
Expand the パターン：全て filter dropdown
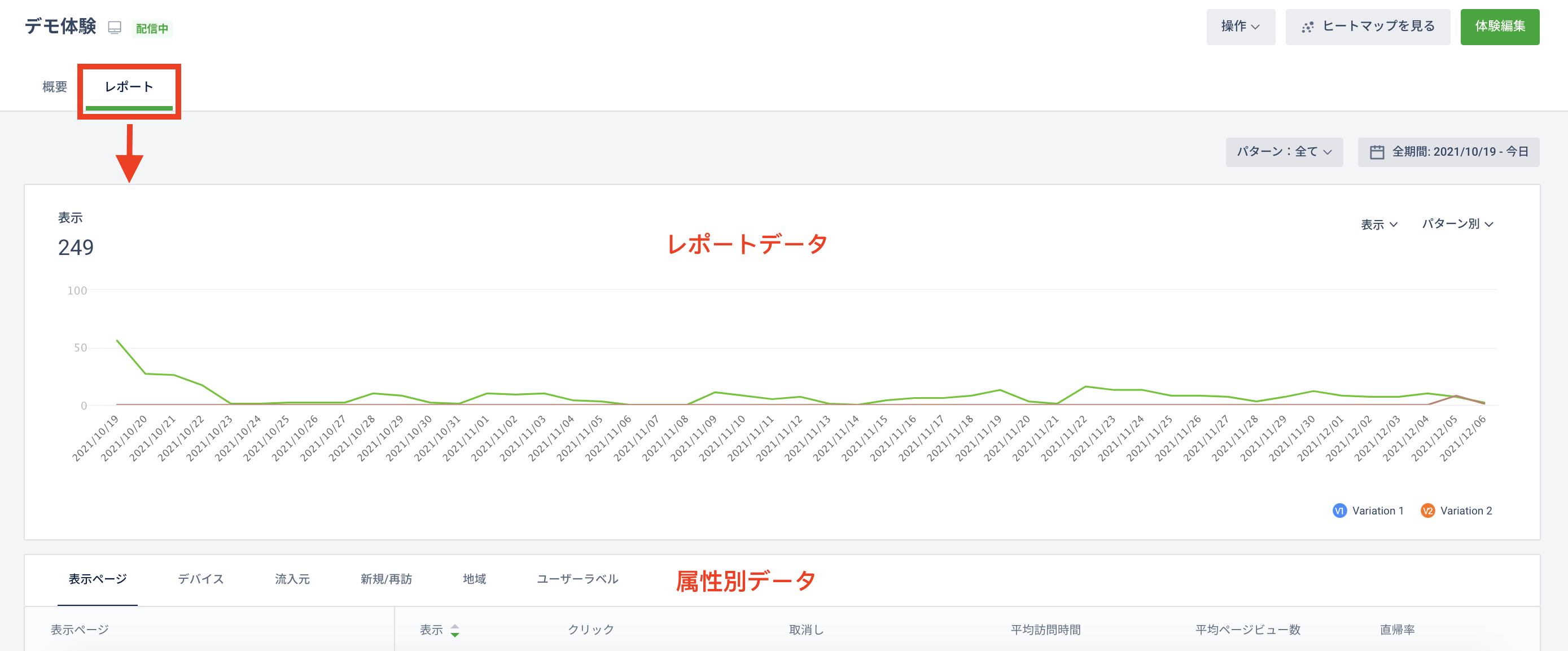(1284, 152)
